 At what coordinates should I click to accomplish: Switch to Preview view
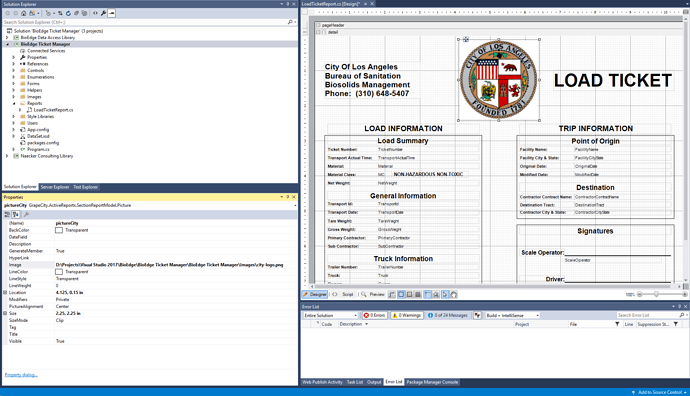[x=373, y=294]
